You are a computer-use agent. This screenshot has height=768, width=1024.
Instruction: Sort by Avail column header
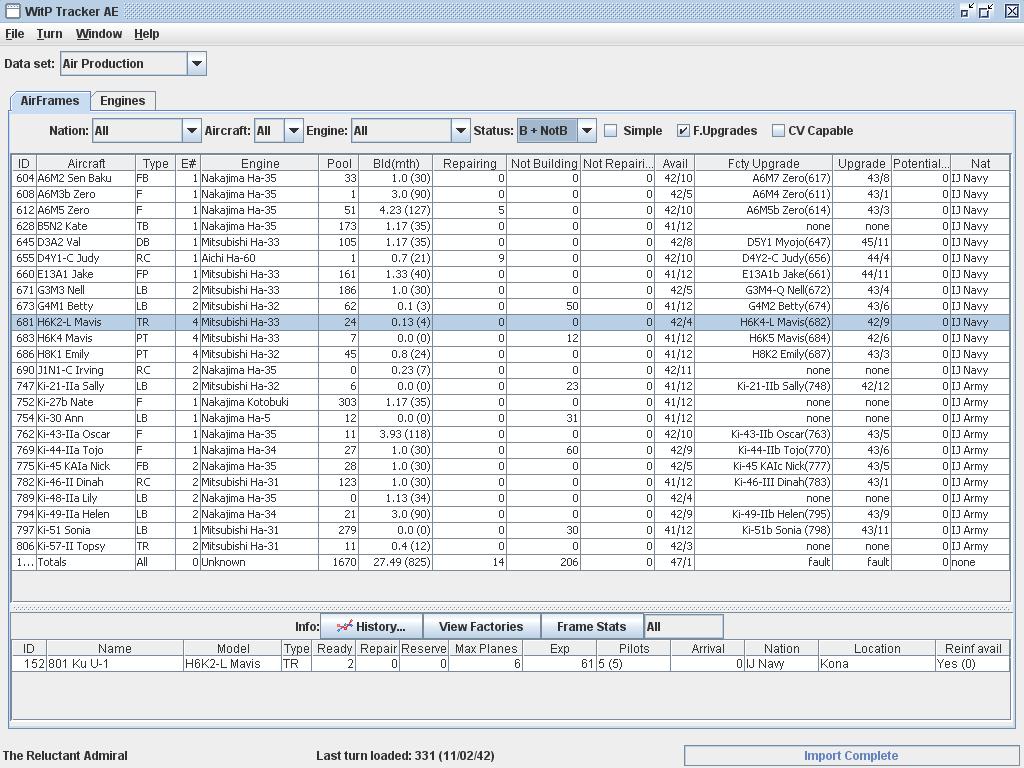[675, 163]
